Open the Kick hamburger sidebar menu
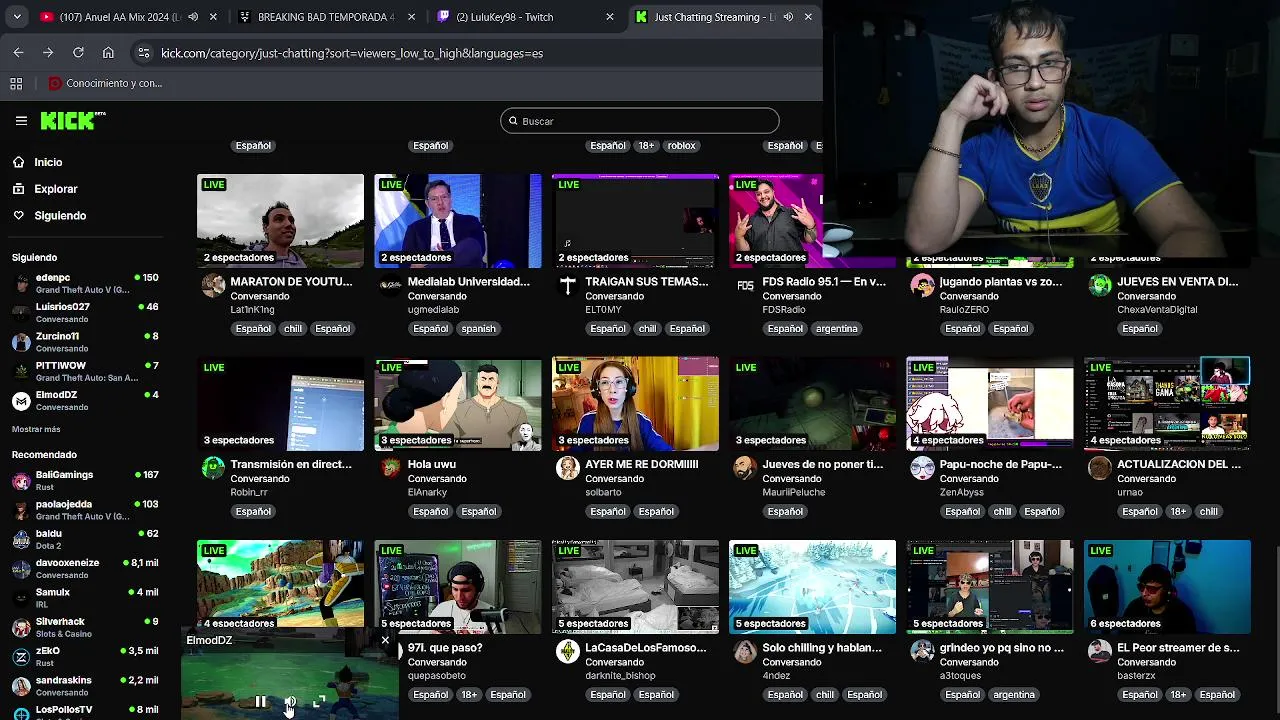 click(x=21, y=121)
